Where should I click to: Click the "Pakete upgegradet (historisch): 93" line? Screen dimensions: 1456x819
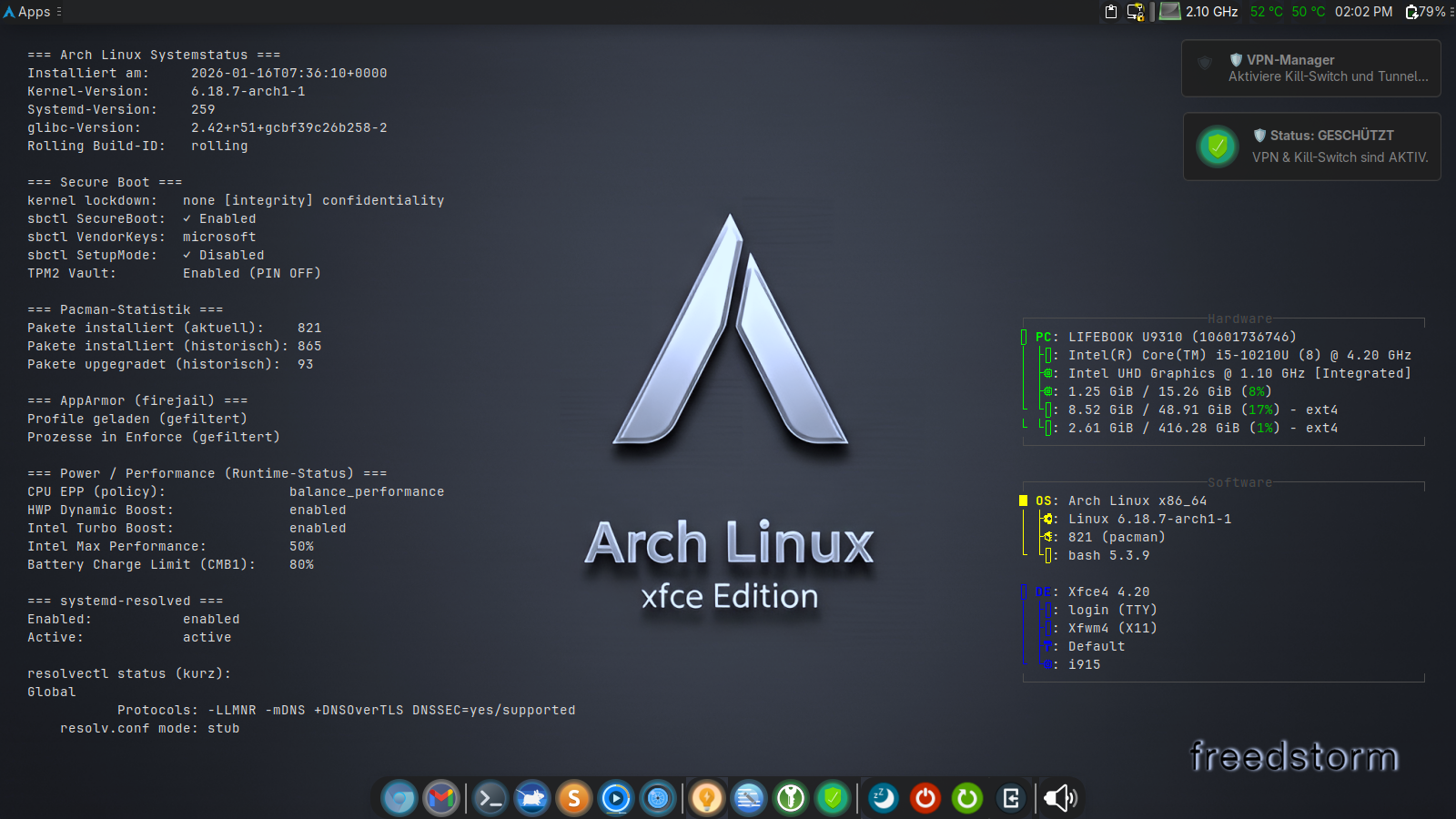[170, 364]
